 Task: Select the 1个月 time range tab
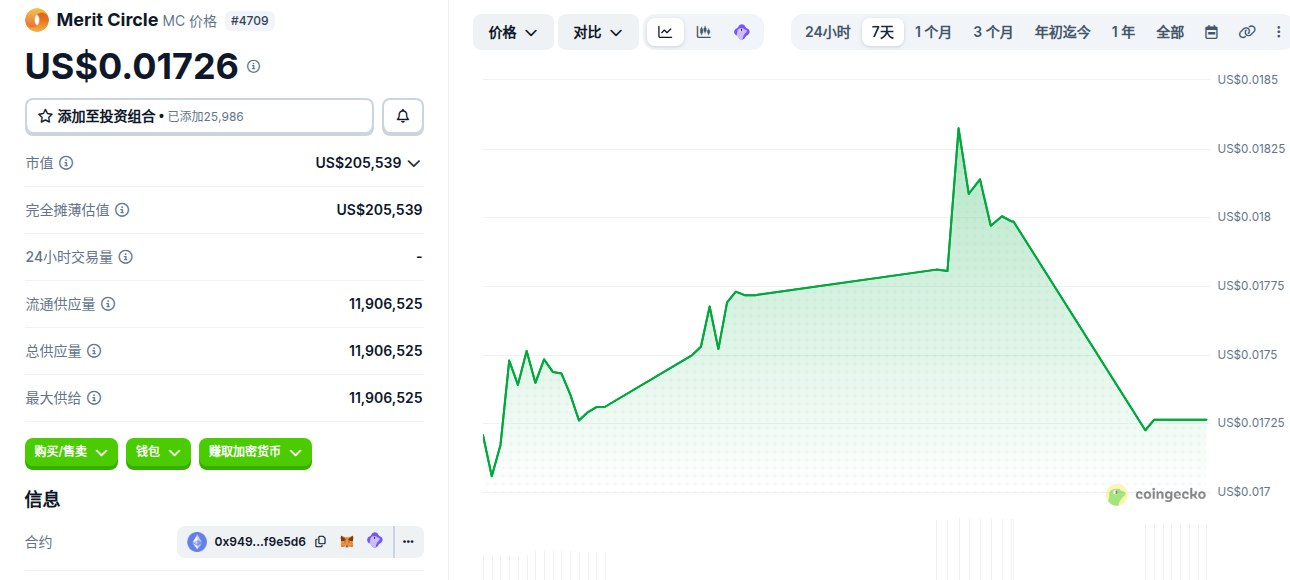(933, 32)
